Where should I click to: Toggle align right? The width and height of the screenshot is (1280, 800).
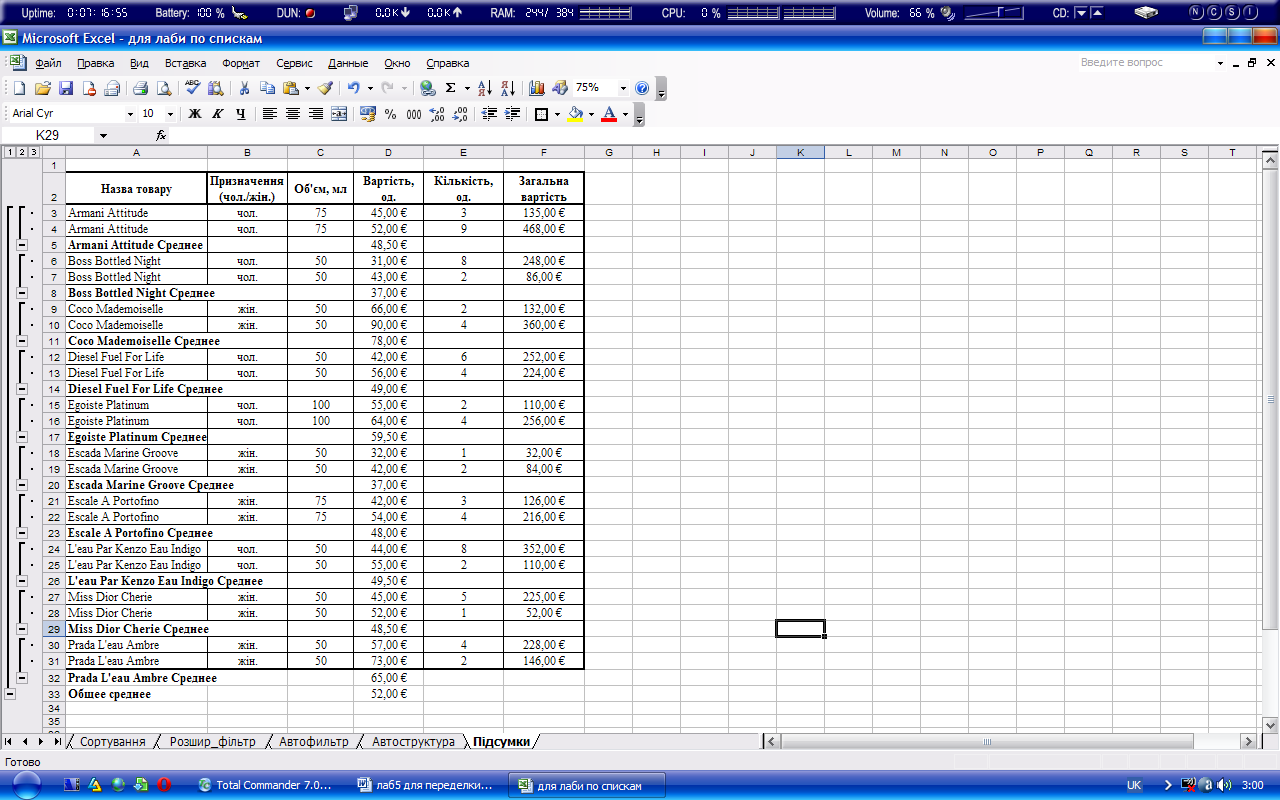316,114
